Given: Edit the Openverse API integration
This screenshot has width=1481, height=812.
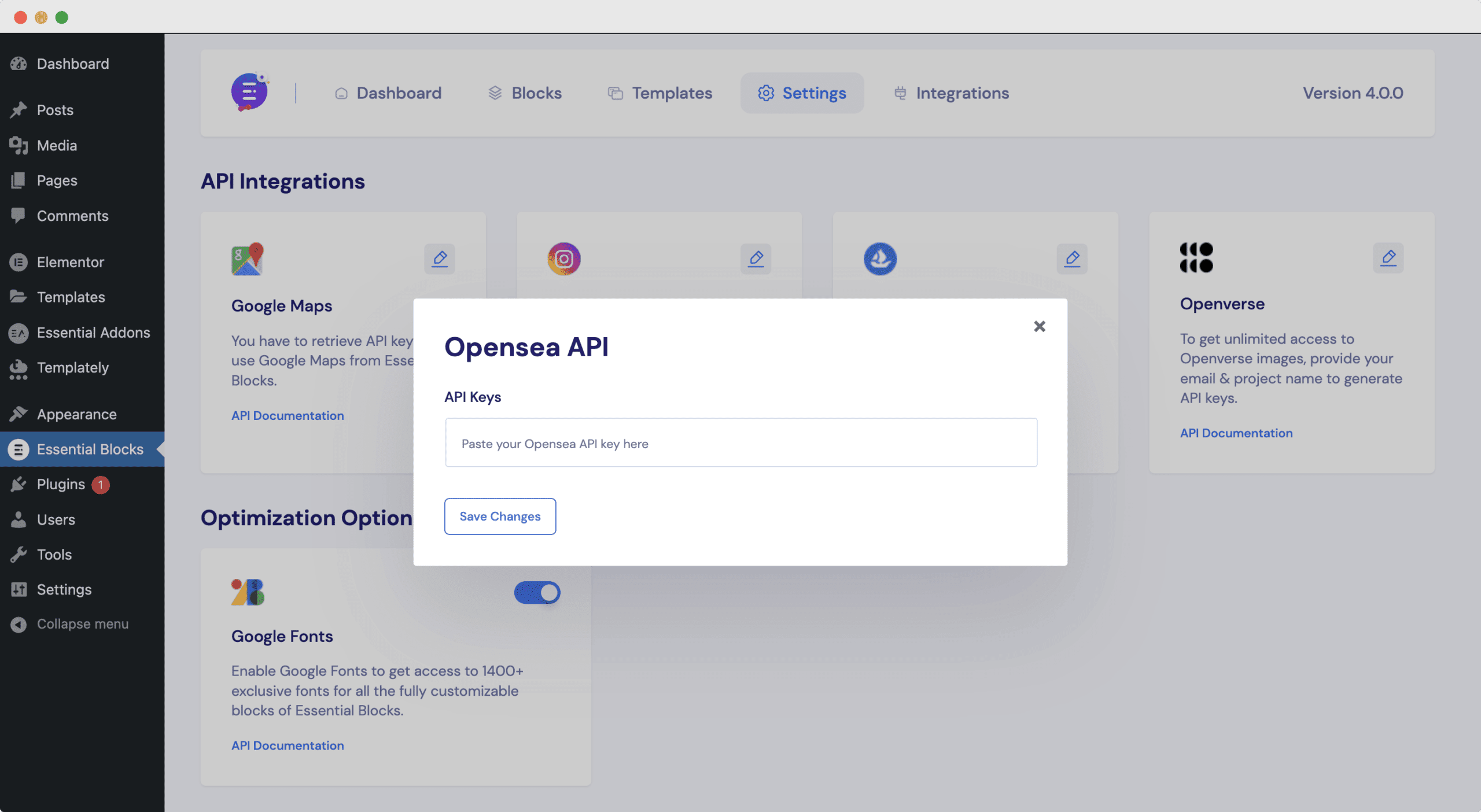Looking at the screenshot, I should [1388, 258].
